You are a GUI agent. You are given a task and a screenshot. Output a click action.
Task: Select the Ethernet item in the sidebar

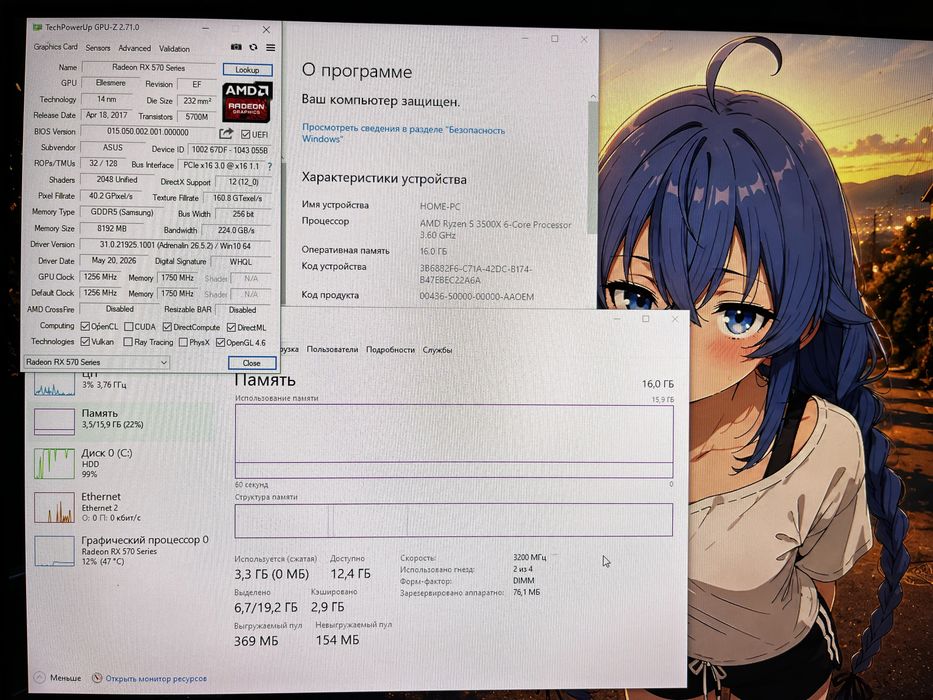(122, 507)
